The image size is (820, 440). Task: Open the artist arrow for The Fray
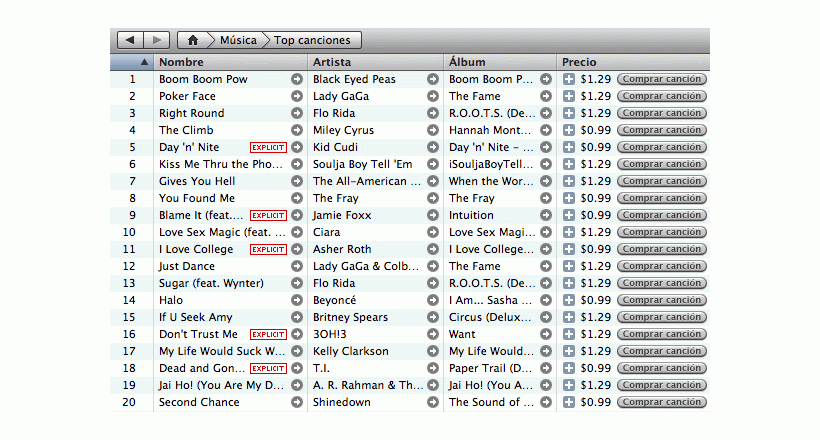(433, 198)
